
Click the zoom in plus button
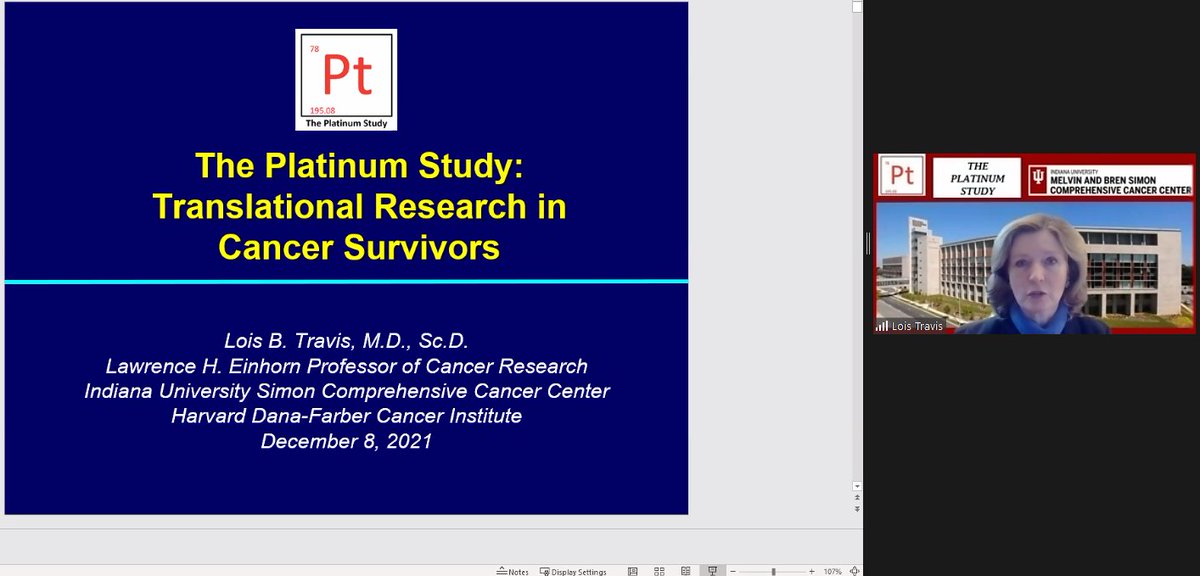coord(811,572)
